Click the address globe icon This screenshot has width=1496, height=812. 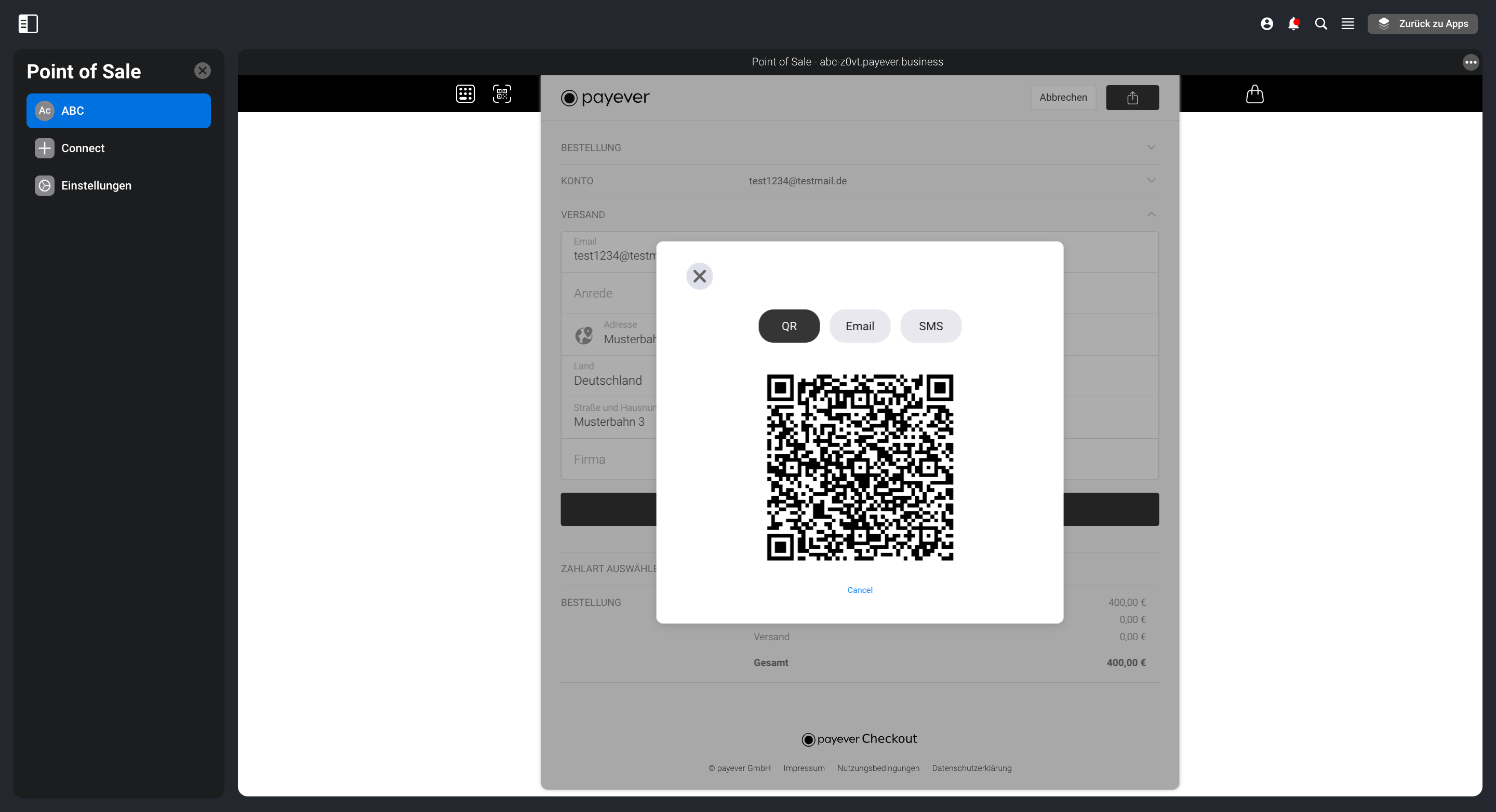click(584, 335)
